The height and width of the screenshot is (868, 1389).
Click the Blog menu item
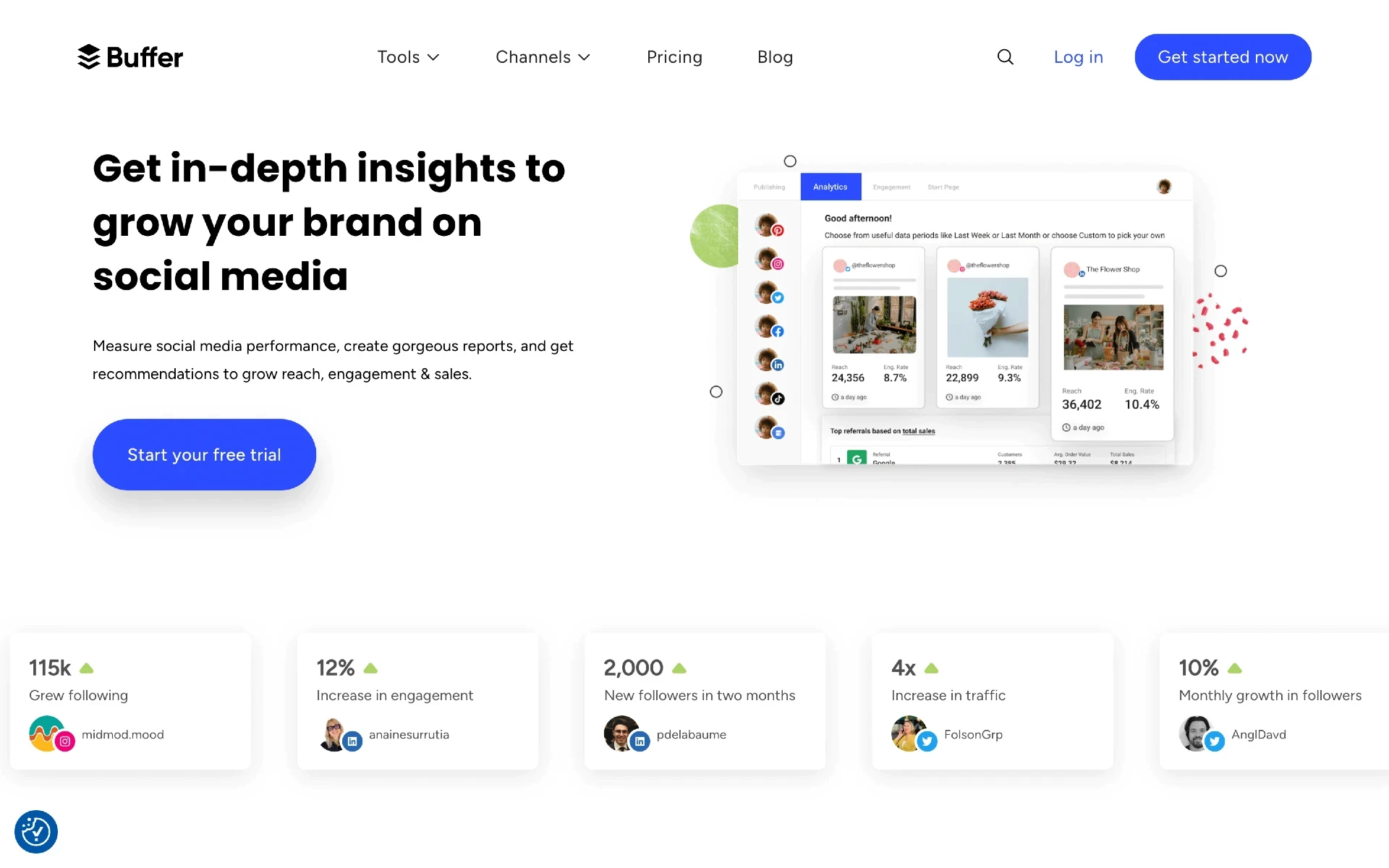point(775,57)
